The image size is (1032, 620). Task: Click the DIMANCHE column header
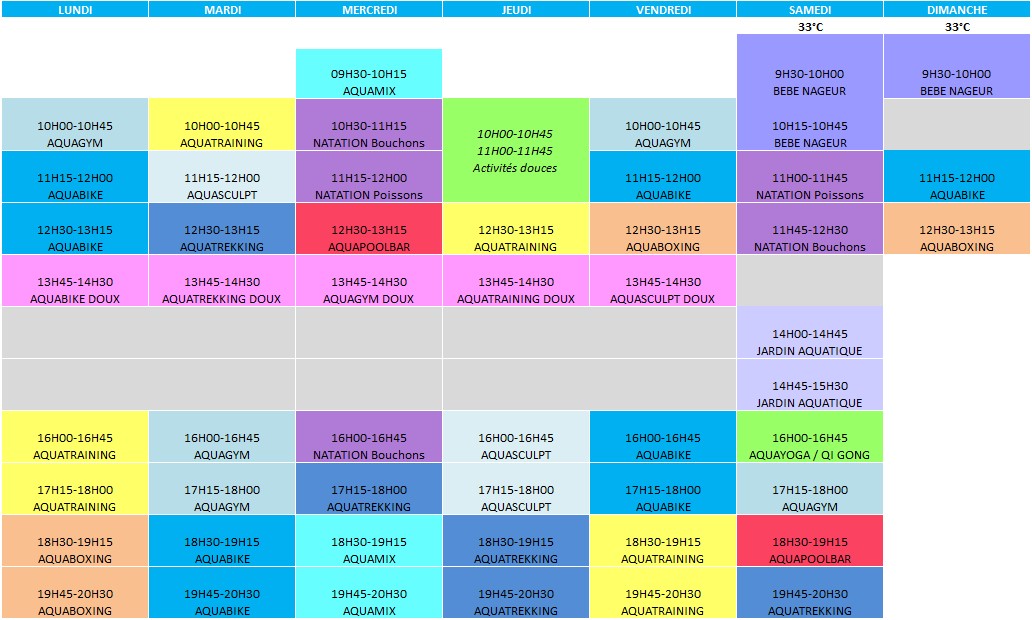click(957, 9)
